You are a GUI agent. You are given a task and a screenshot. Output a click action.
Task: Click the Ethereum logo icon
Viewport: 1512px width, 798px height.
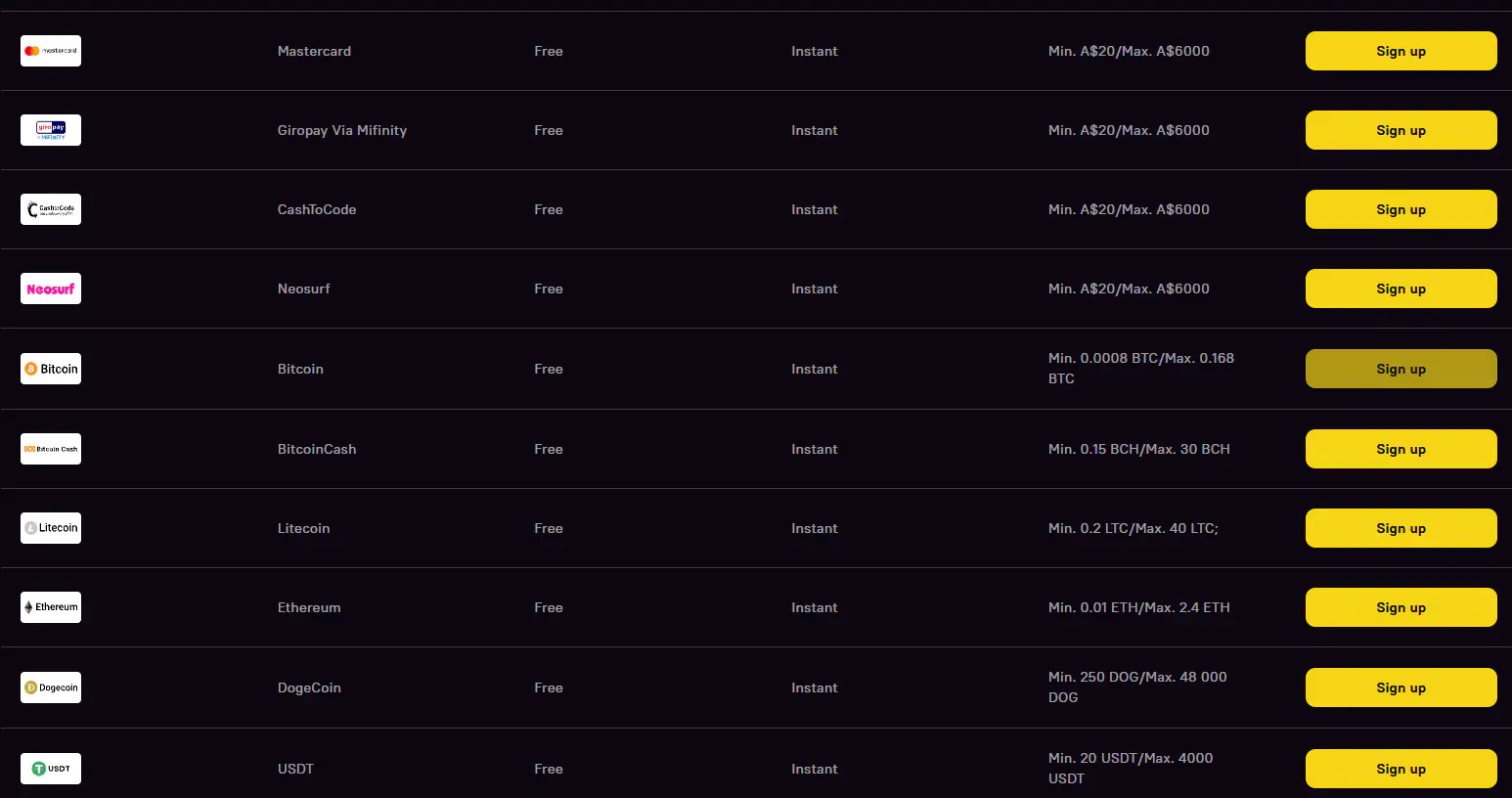51,607
